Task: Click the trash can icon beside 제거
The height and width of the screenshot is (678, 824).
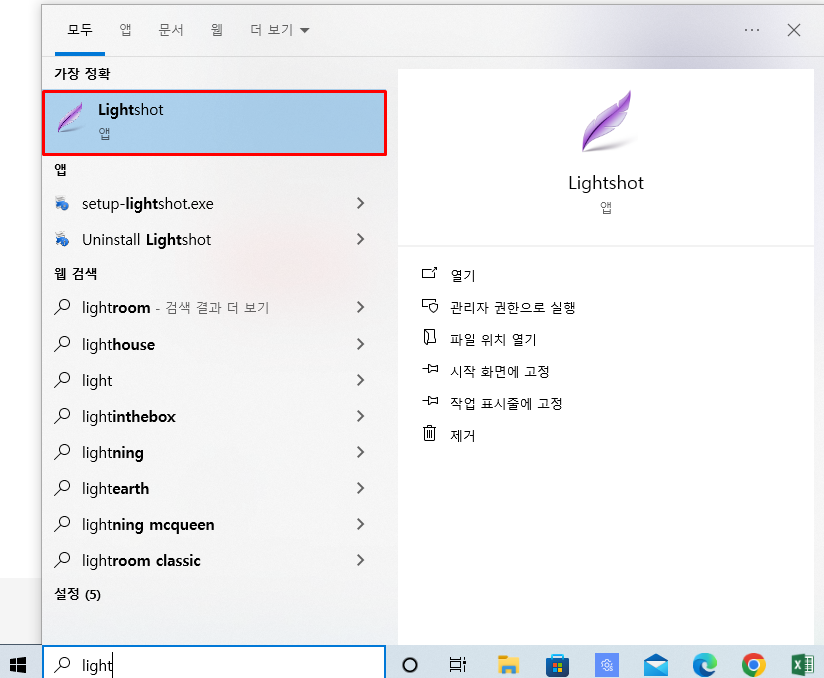Action: [429, 433]
